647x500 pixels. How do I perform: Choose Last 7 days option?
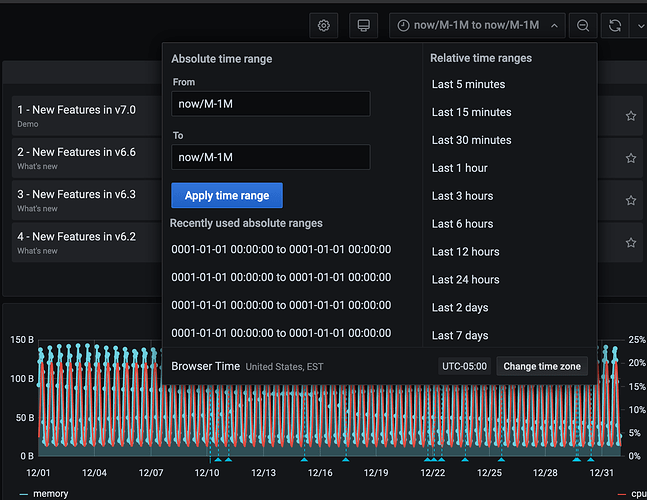pyautogui.click(x=460, y=336)
